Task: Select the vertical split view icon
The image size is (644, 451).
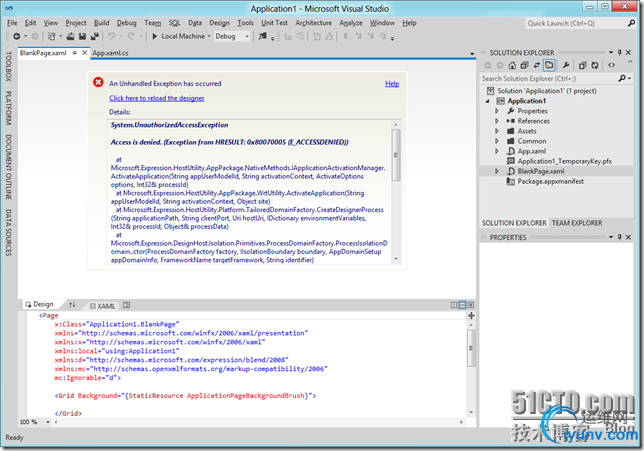Action: pyautogui.click(x=454, y=305)
